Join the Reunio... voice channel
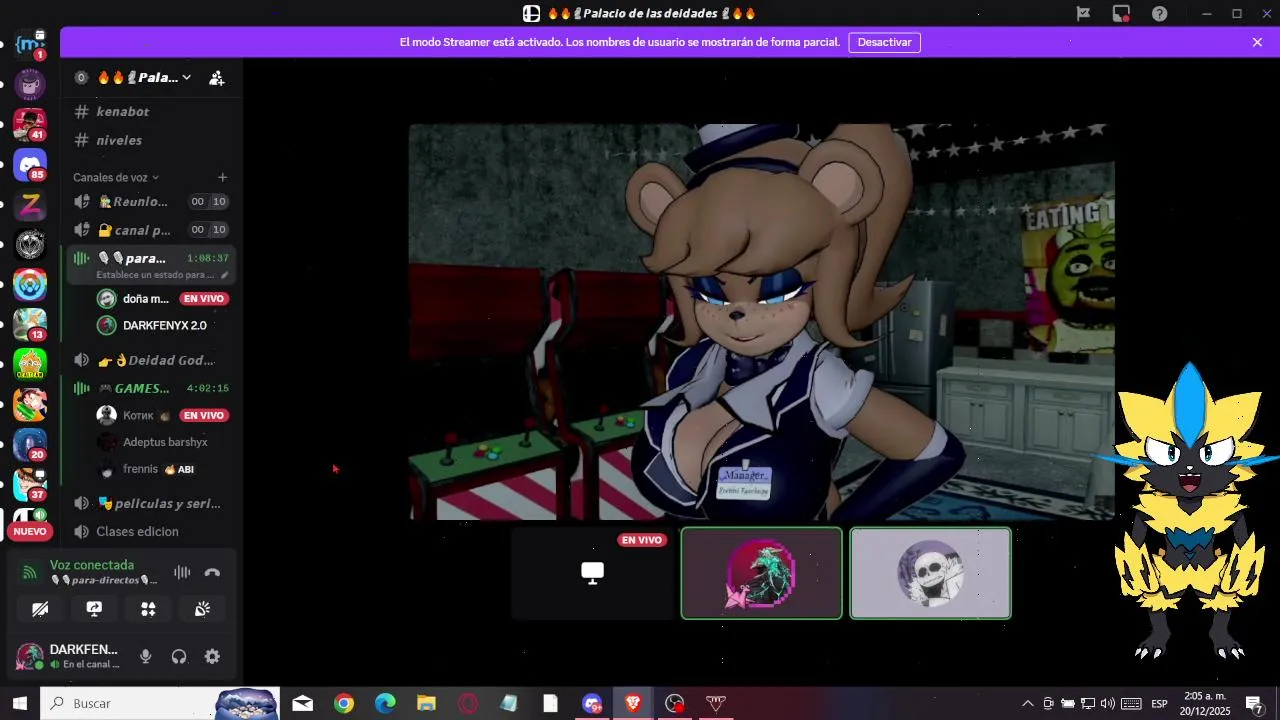Screen dimensions: 1280x720 click(x=150, y=202)
